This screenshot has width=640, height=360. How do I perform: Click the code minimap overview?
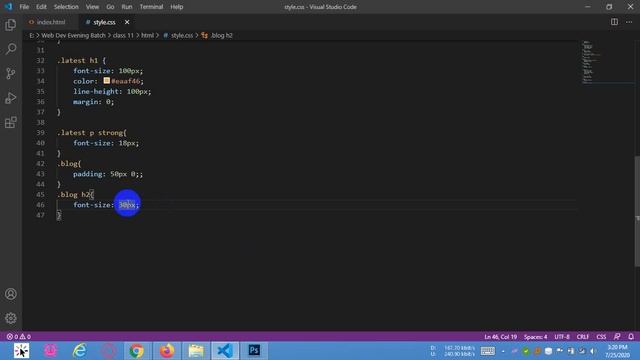tap(607, 62)
